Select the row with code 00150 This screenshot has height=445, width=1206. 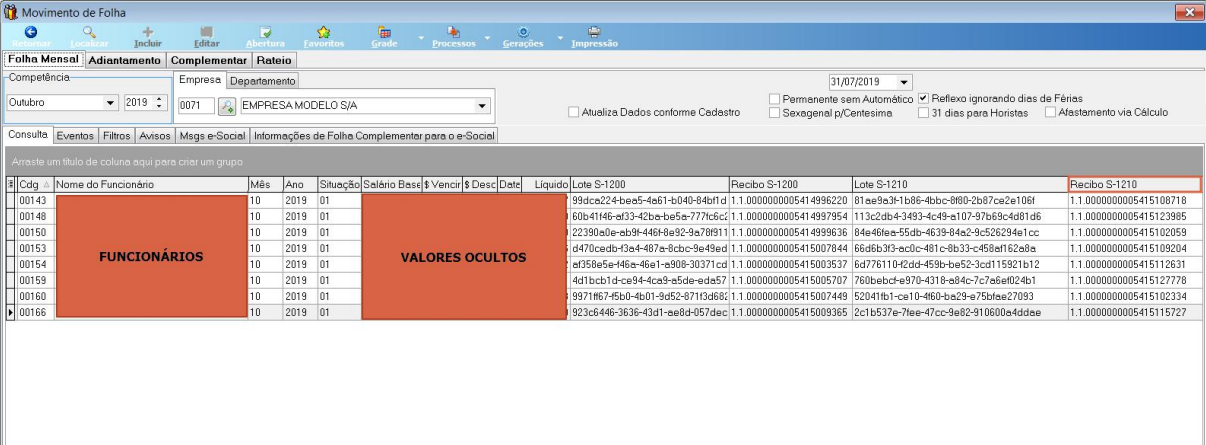click(x=603, y=232)
